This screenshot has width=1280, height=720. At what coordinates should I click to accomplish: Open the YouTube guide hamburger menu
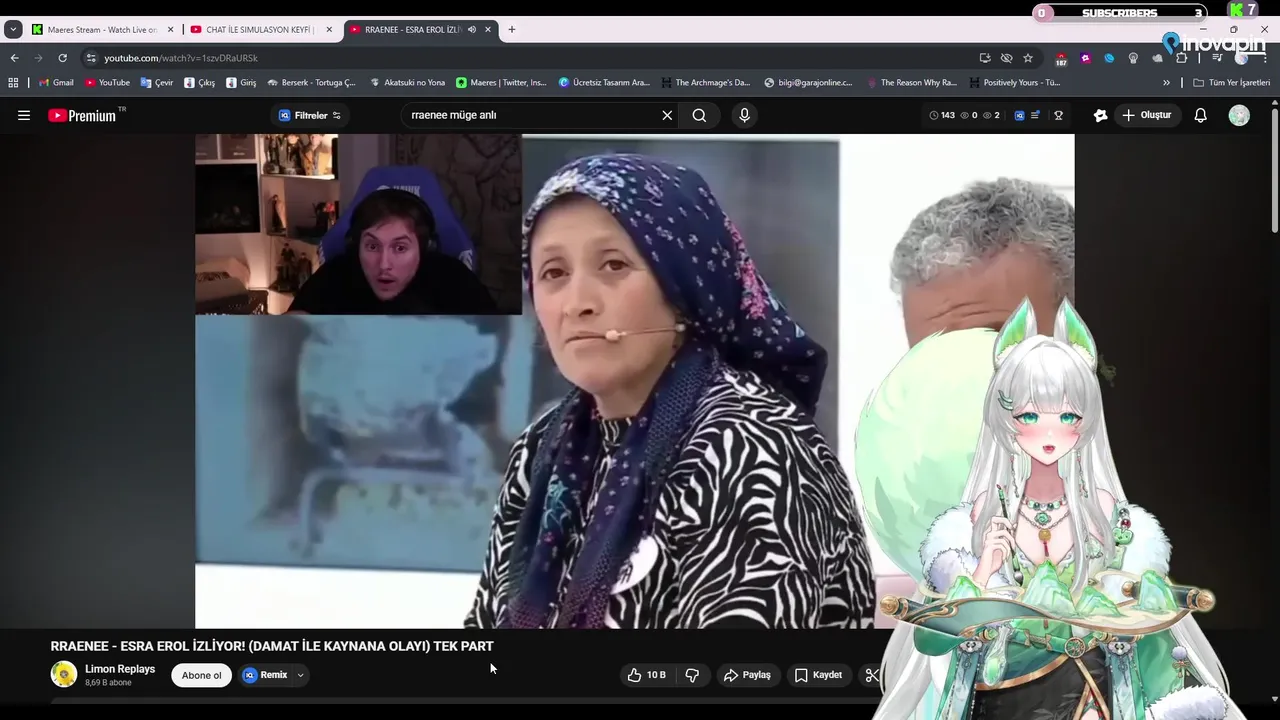(x=24, y=115)
